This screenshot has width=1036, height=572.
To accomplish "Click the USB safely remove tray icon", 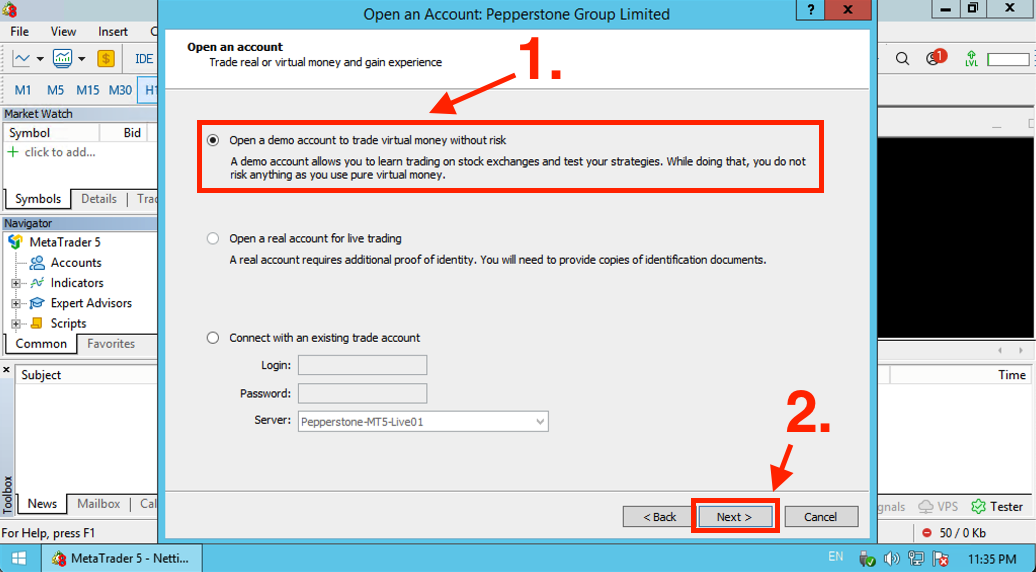I will (x=868, y=559).
